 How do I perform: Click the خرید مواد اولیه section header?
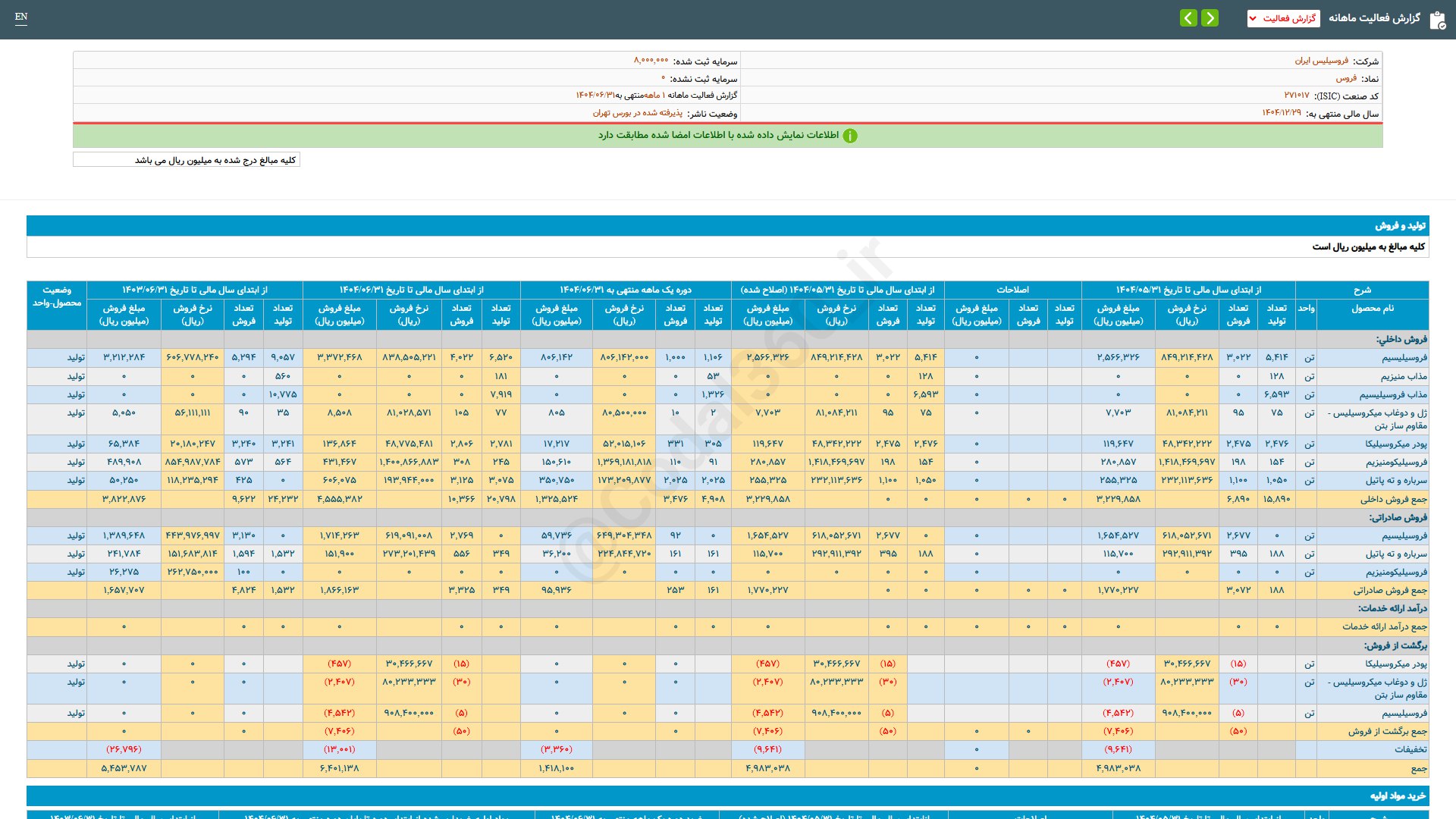tap(1398, 795)
